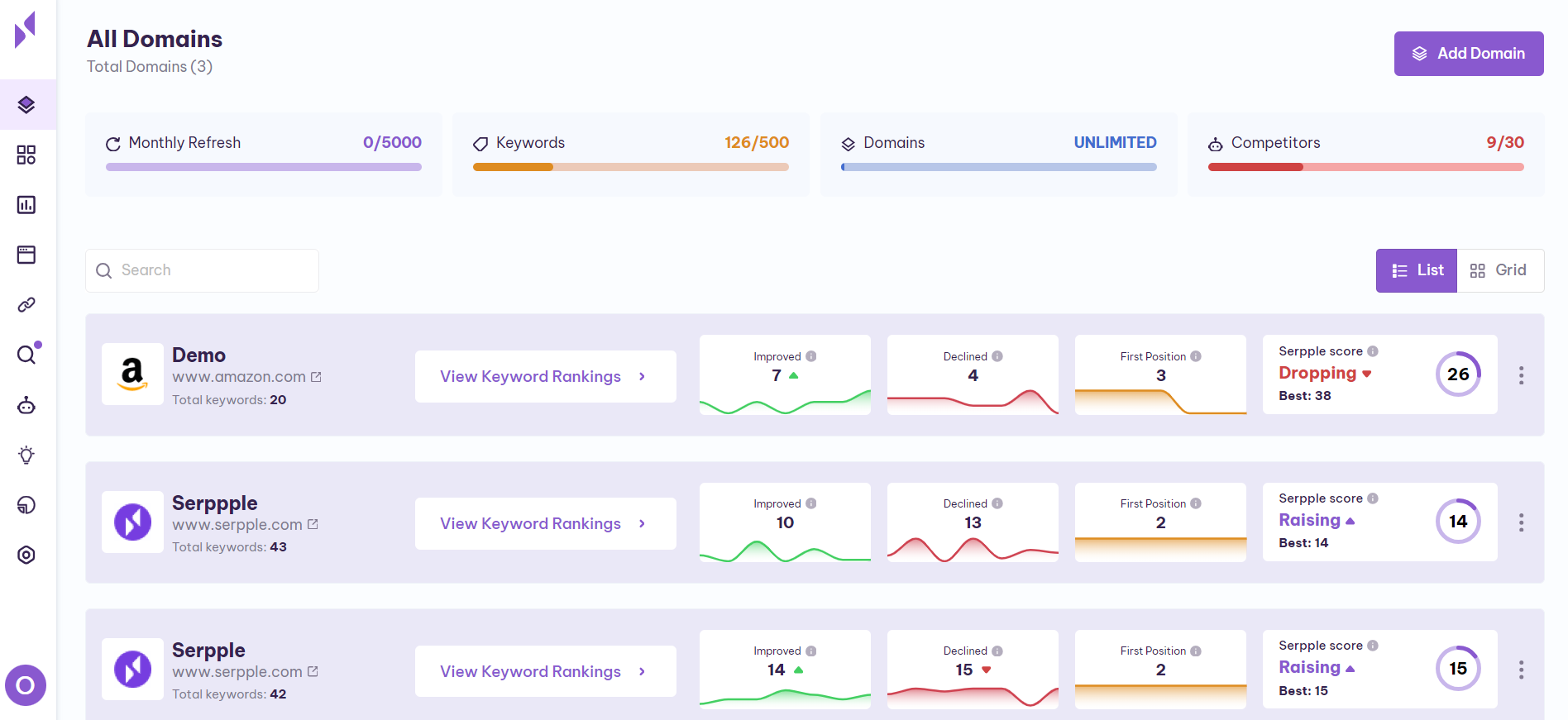Open the browser window icon in the sidebar
Image resolution: width=1568 pixels, height=720 pixels.
(x=26, y=255)
